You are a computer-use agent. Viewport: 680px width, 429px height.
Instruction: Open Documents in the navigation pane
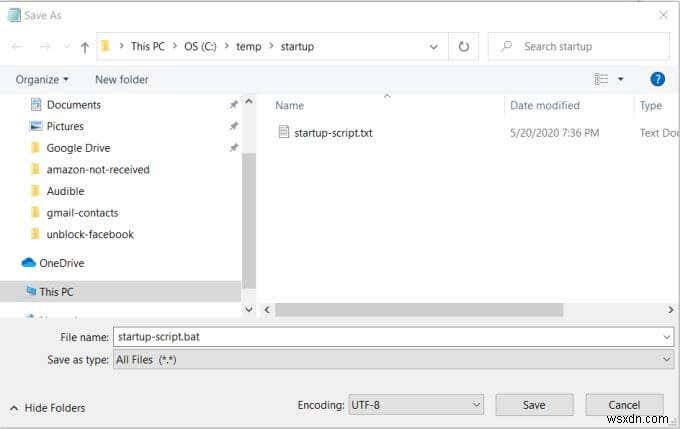[74, 105]
